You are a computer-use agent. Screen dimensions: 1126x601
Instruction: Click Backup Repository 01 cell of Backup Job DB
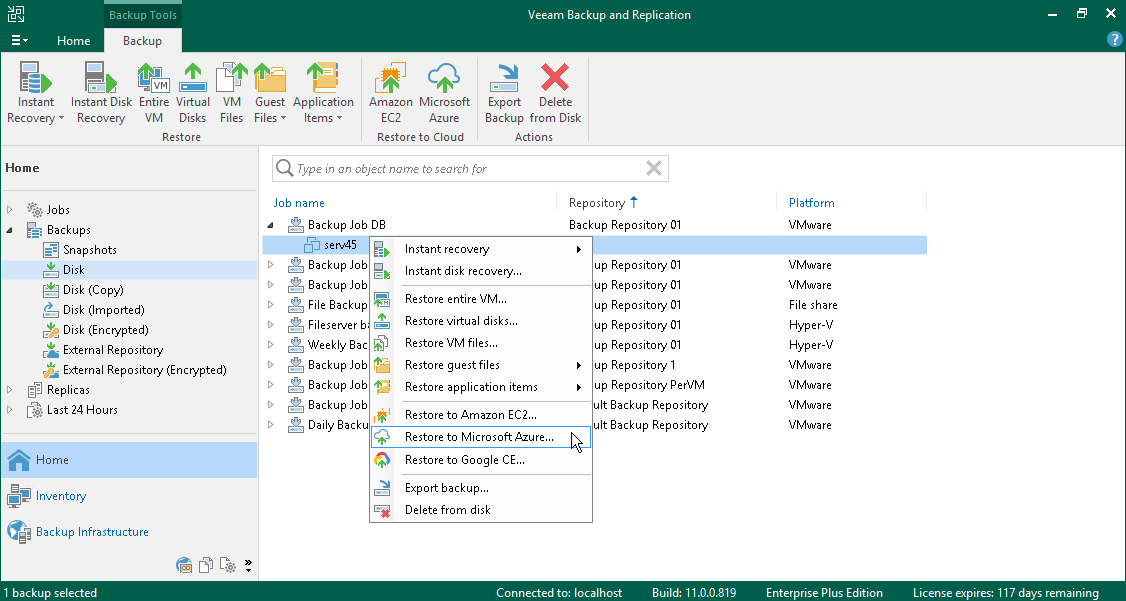pos(625,225)
